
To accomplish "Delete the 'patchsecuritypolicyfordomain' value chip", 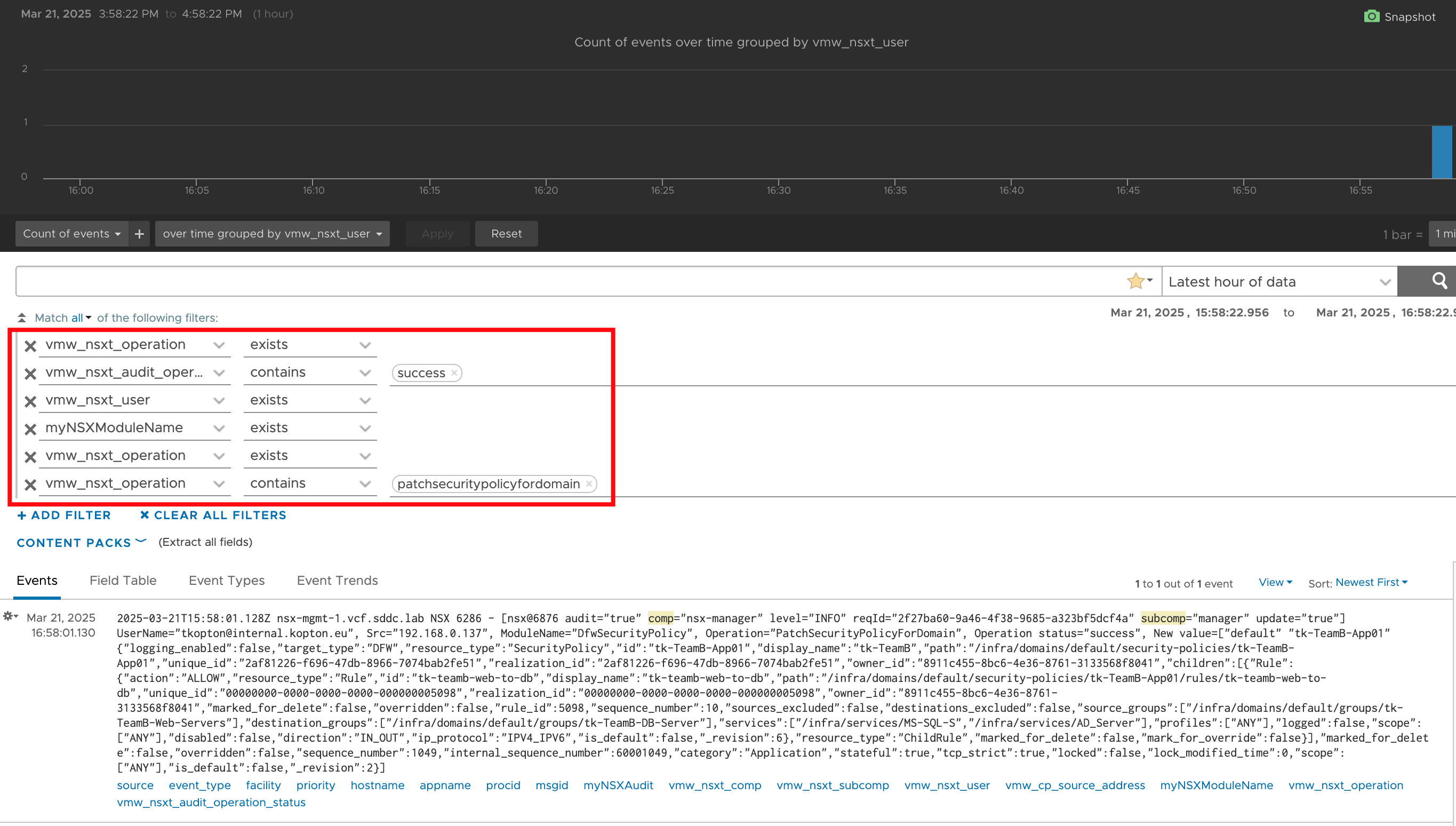I will [x=589, y=483].
